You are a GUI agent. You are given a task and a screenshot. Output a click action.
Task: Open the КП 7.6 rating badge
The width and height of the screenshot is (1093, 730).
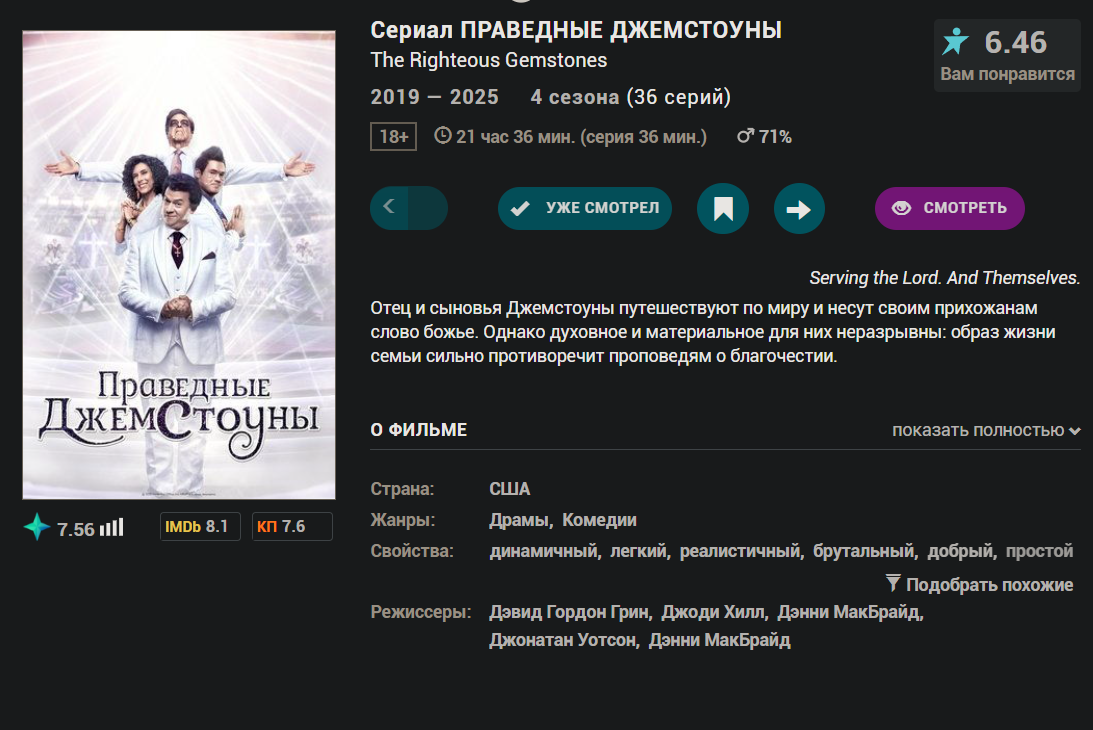coord(292,526)
